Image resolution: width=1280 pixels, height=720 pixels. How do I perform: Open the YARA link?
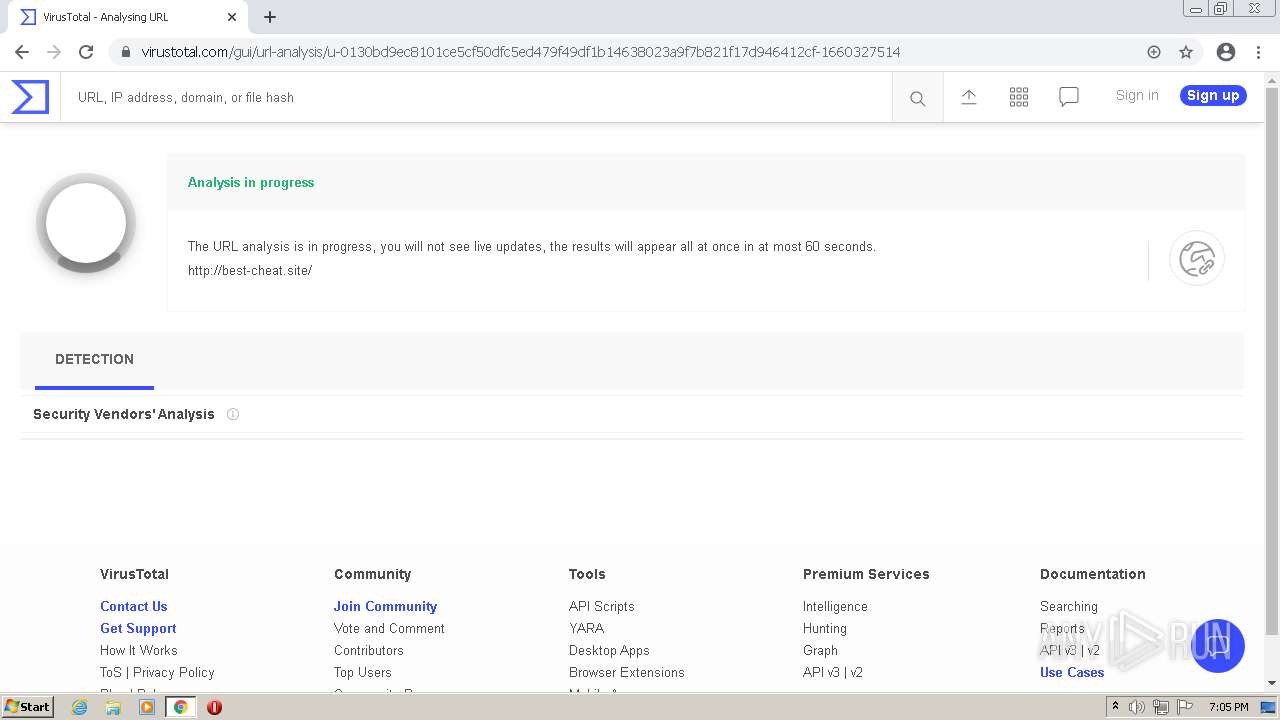tap(586, 628)
